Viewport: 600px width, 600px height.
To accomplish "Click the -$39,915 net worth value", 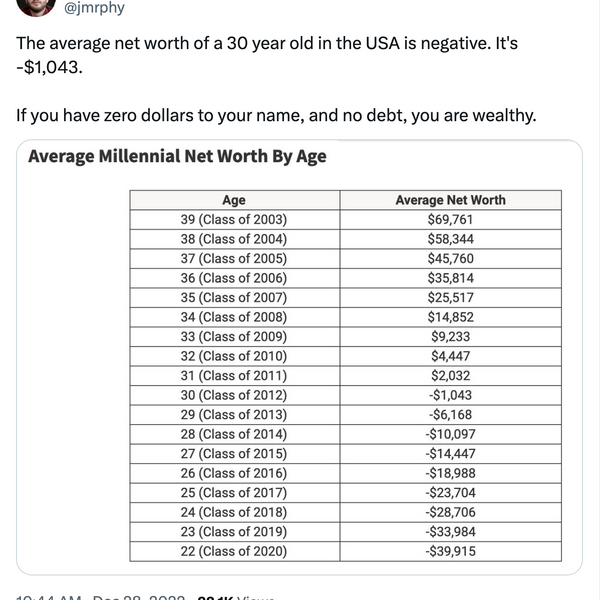I will (x=450, y=551).
